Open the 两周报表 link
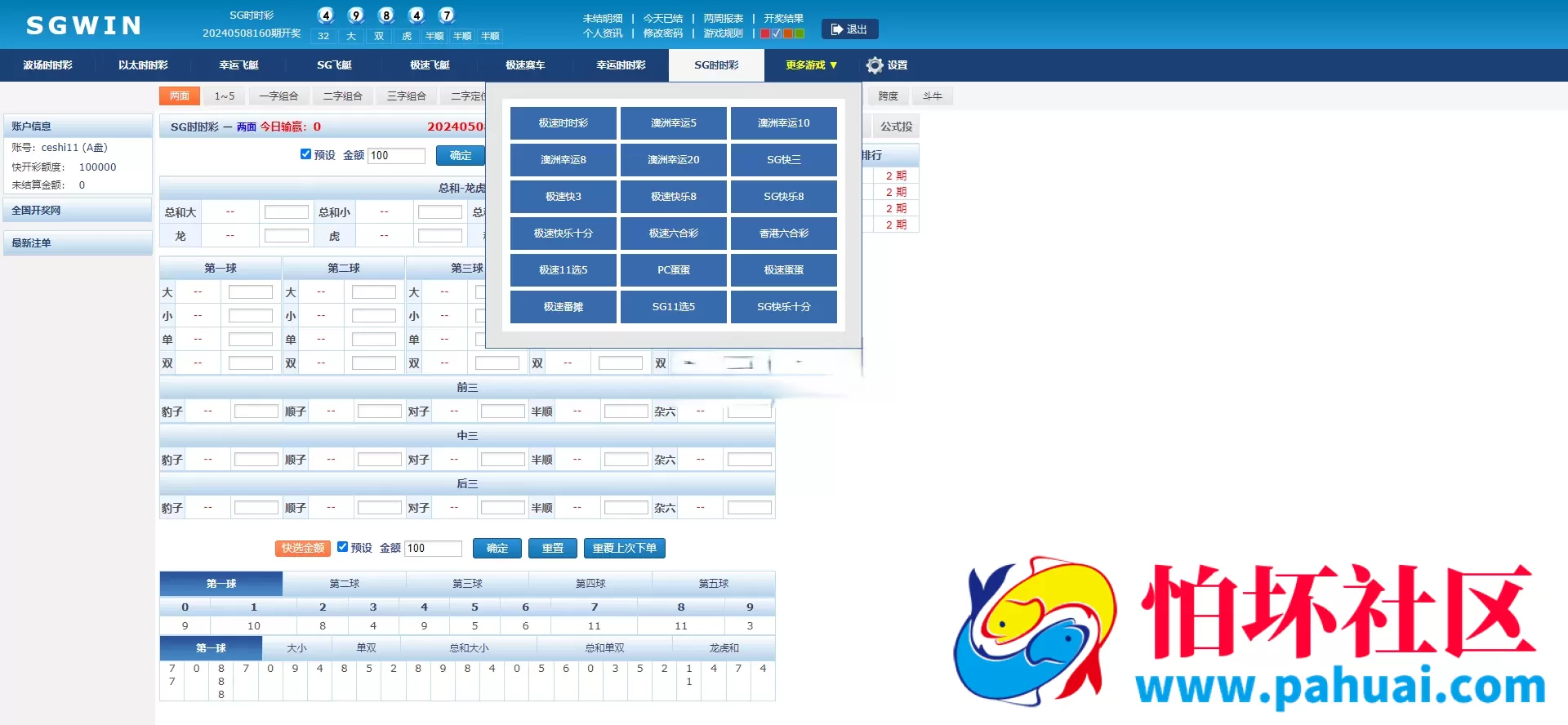The height and width of the screenshot is (725, 1568). (724, 18)
